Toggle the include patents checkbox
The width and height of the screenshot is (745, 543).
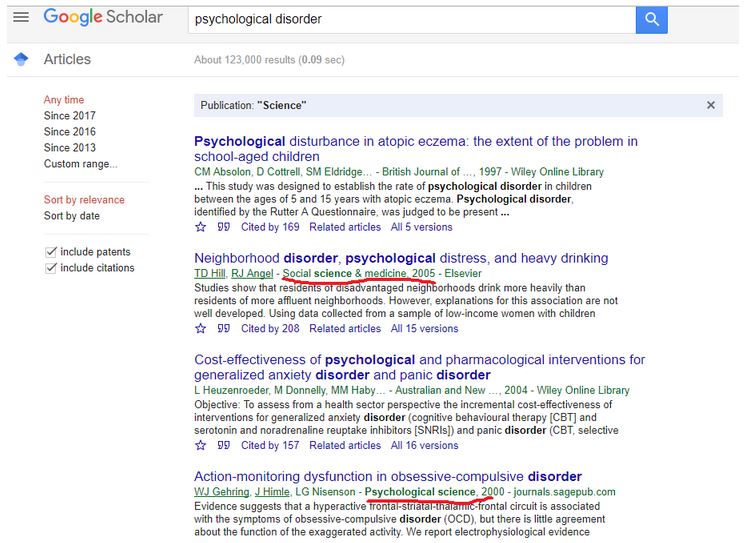[51, 252]
